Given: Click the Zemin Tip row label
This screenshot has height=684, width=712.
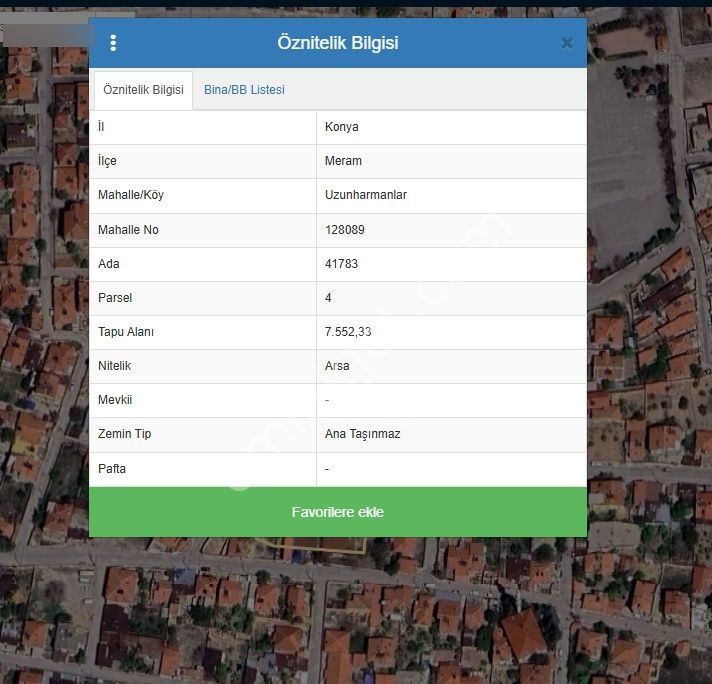Looking at the screenshot, I should click(125, 434).
